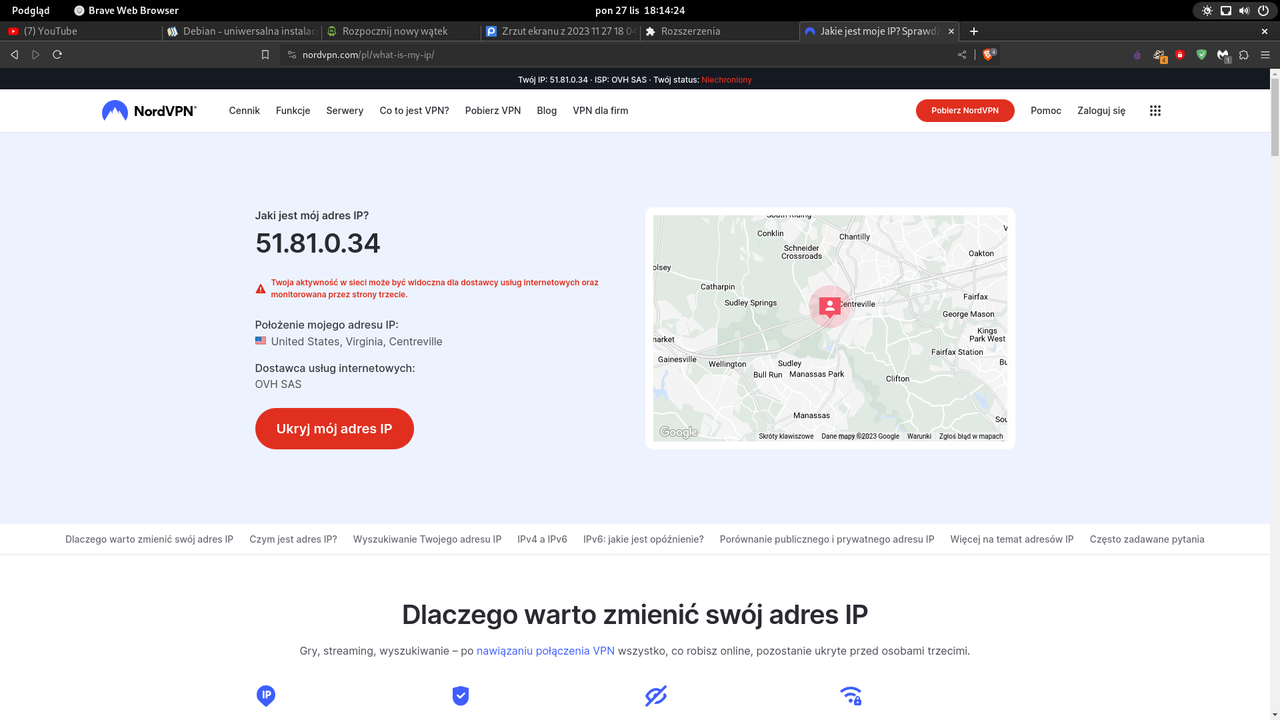Open Blog link in navigation
This screenshot has width=1280, height=720.
point(547,111)
